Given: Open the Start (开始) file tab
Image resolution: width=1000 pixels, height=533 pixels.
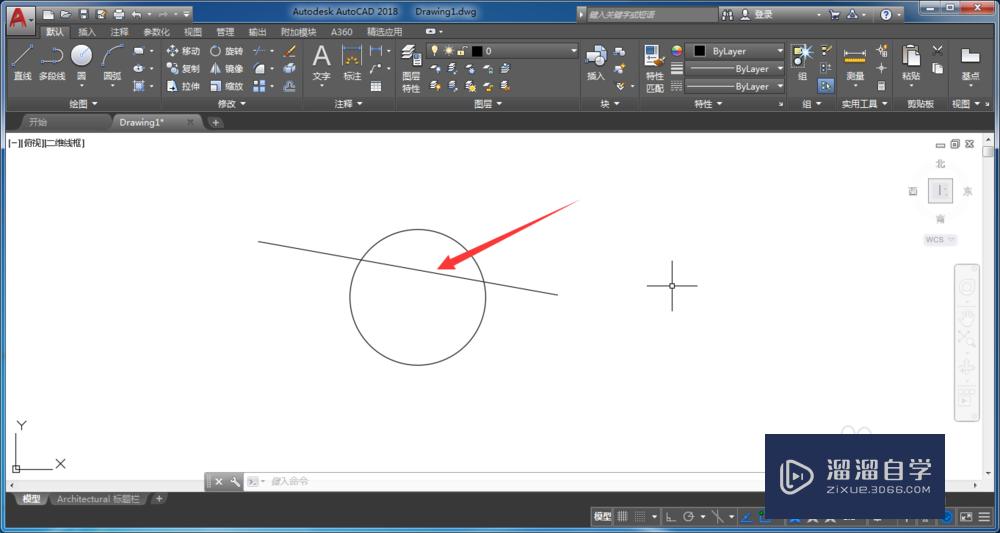Looking at the screenshot, I should (x=38, y=122).
